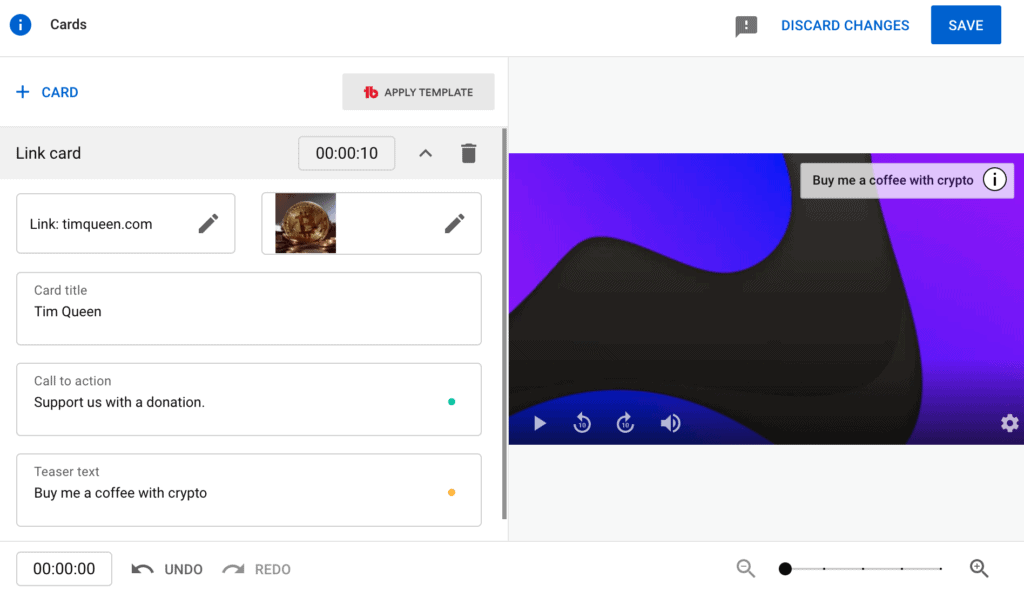Redo the last change

257,569
